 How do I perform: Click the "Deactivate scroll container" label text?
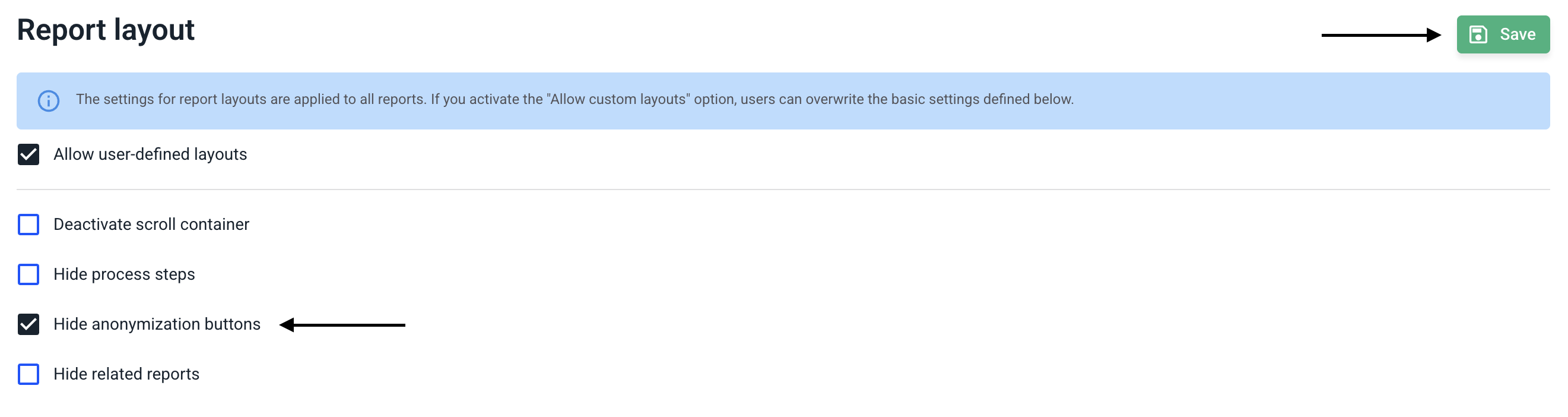[x=151, y=225]
